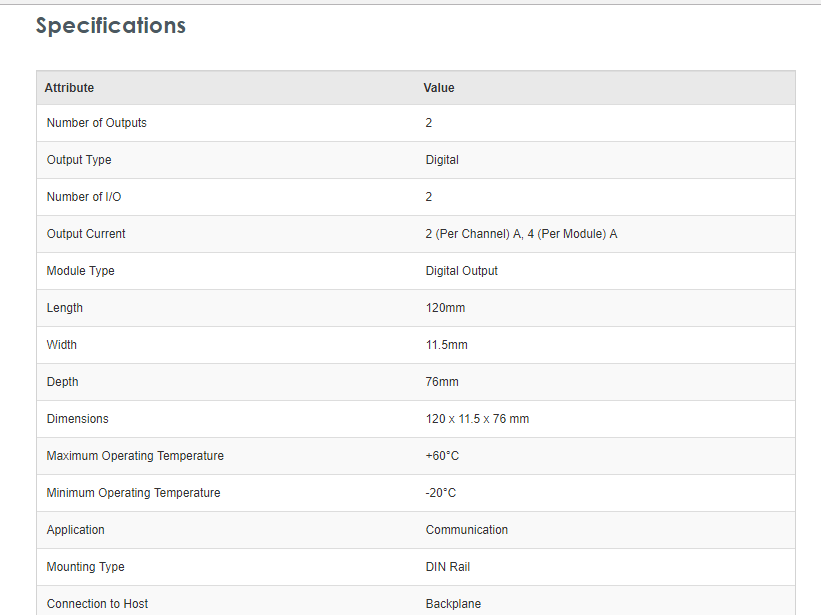The height and width of the screenshot is (615, 821).
Task: Click the Digital Output value cell
Action: 461,271
